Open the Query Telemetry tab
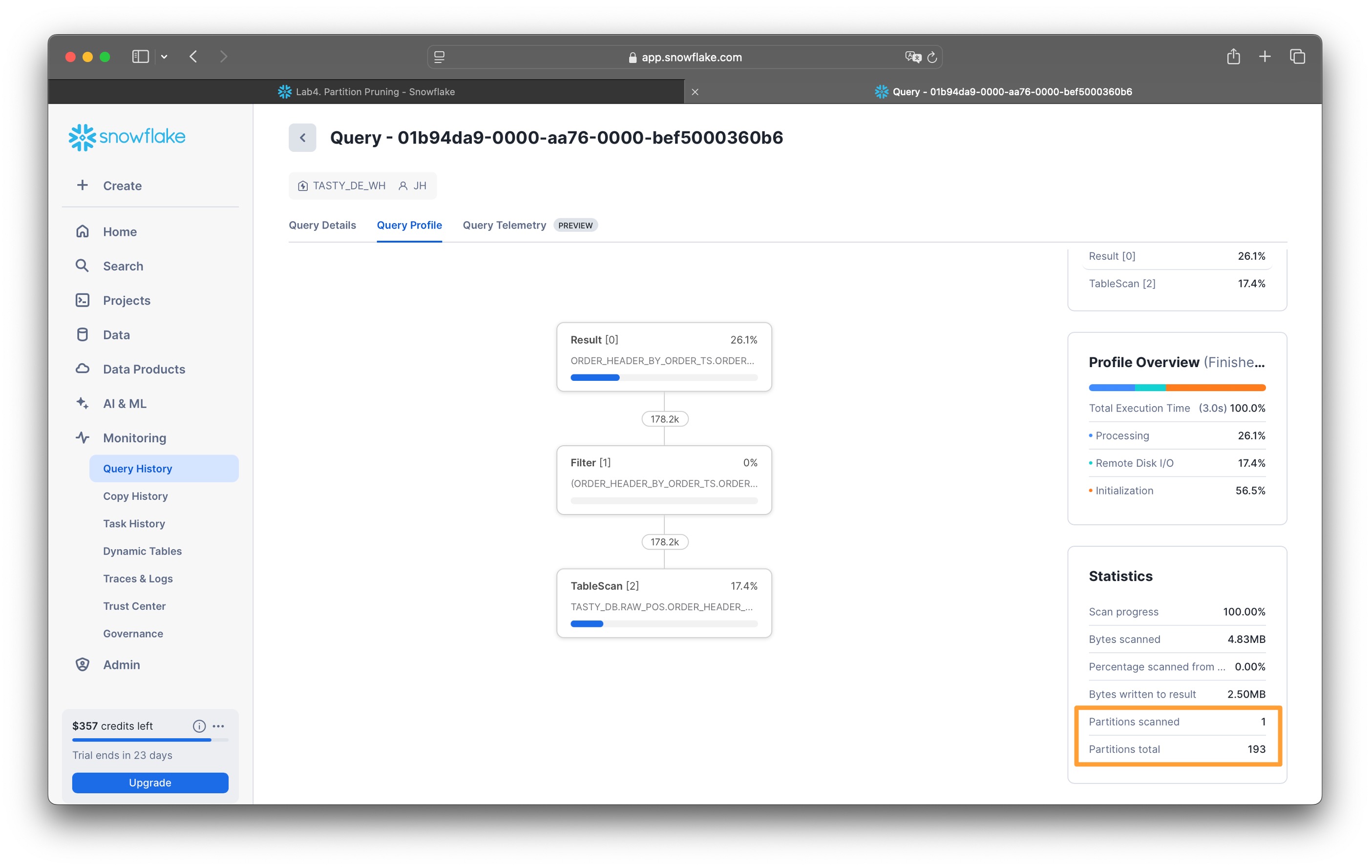Image resolution: width=1372 pixels, height=868 pixels. tap(504, 225)
